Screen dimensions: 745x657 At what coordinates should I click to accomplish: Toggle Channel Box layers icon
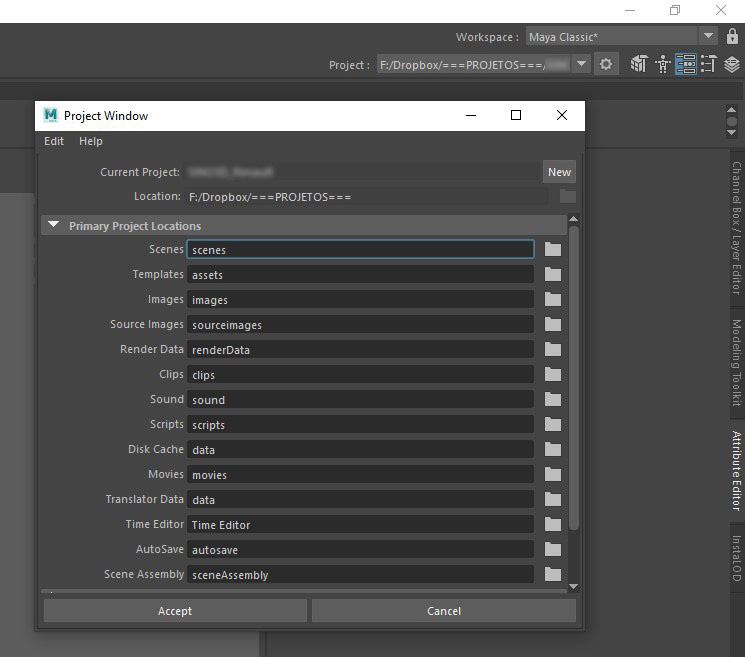tap(732, 64)
